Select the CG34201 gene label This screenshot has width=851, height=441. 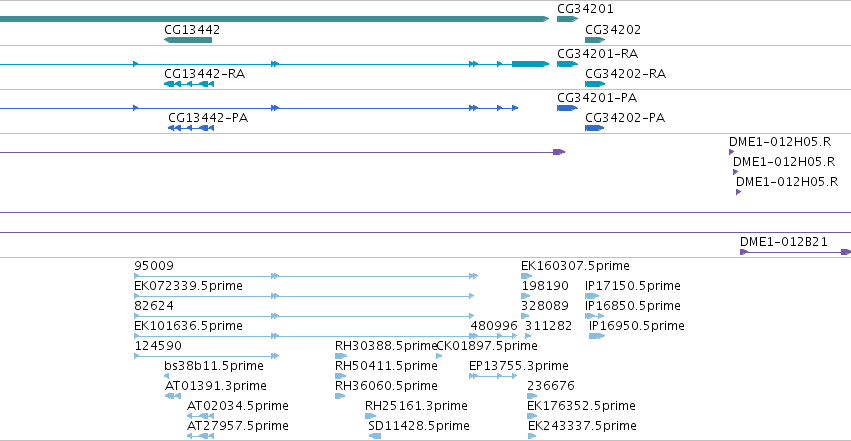pyautogui.click(x=585, y=9)
